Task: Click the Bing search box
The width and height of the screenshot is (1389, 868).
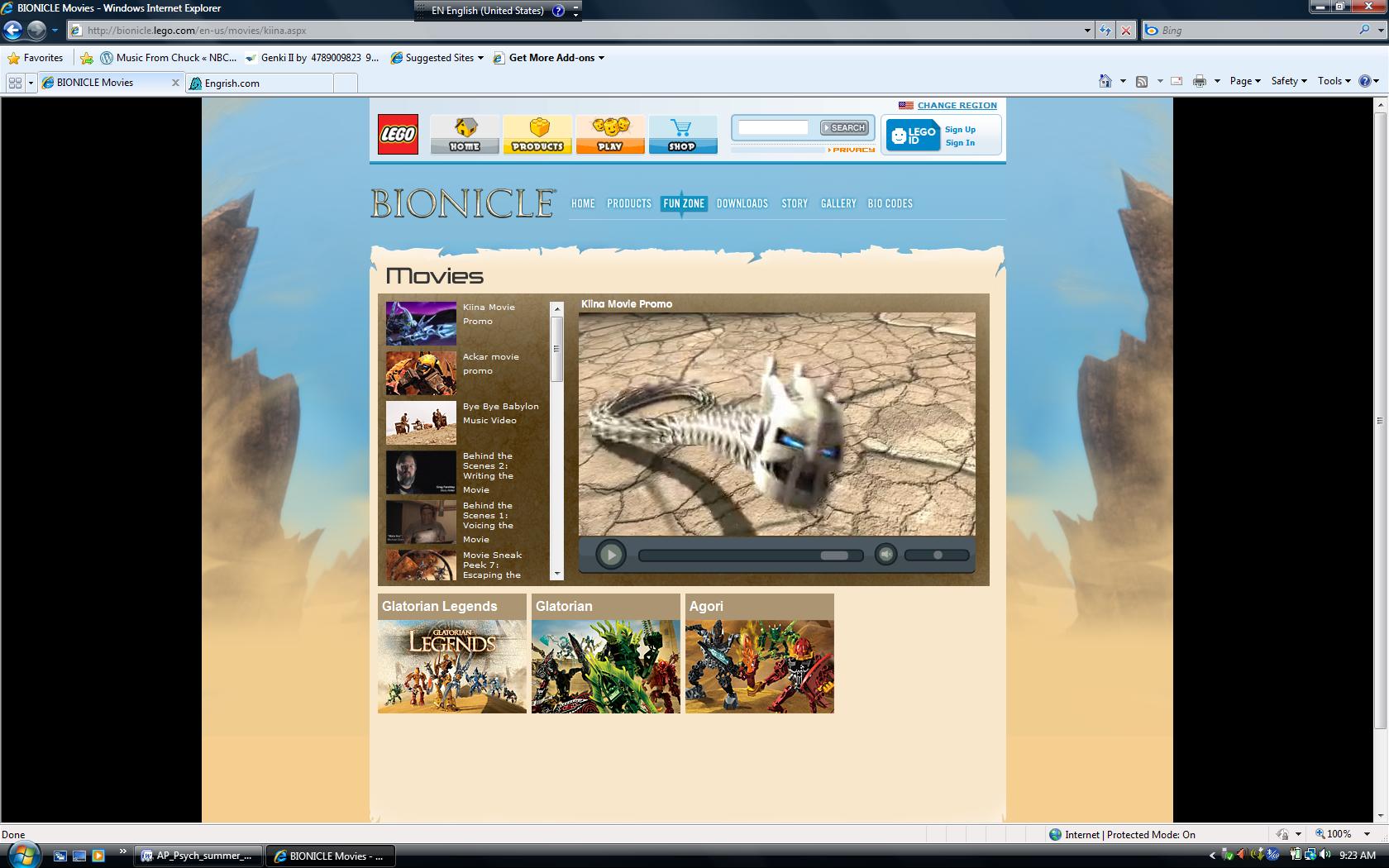Action: coord(1258,31)
